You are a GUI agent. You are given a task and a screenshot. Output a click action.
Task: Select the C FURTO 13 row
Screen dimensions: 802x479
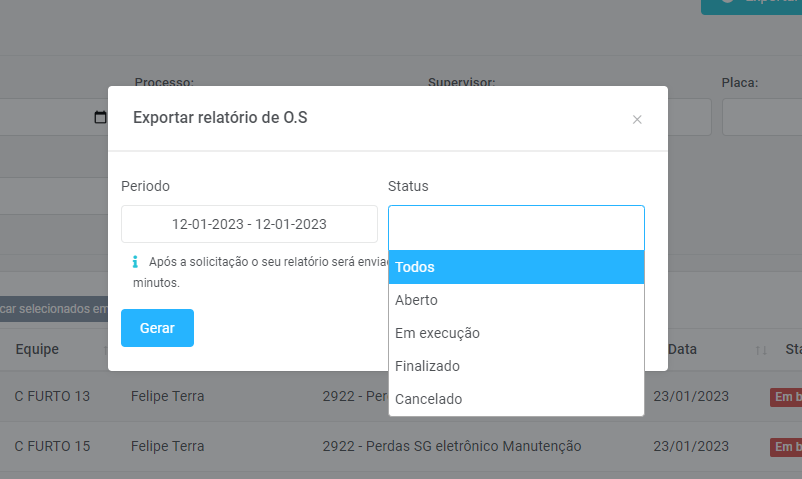pos(52,396)
